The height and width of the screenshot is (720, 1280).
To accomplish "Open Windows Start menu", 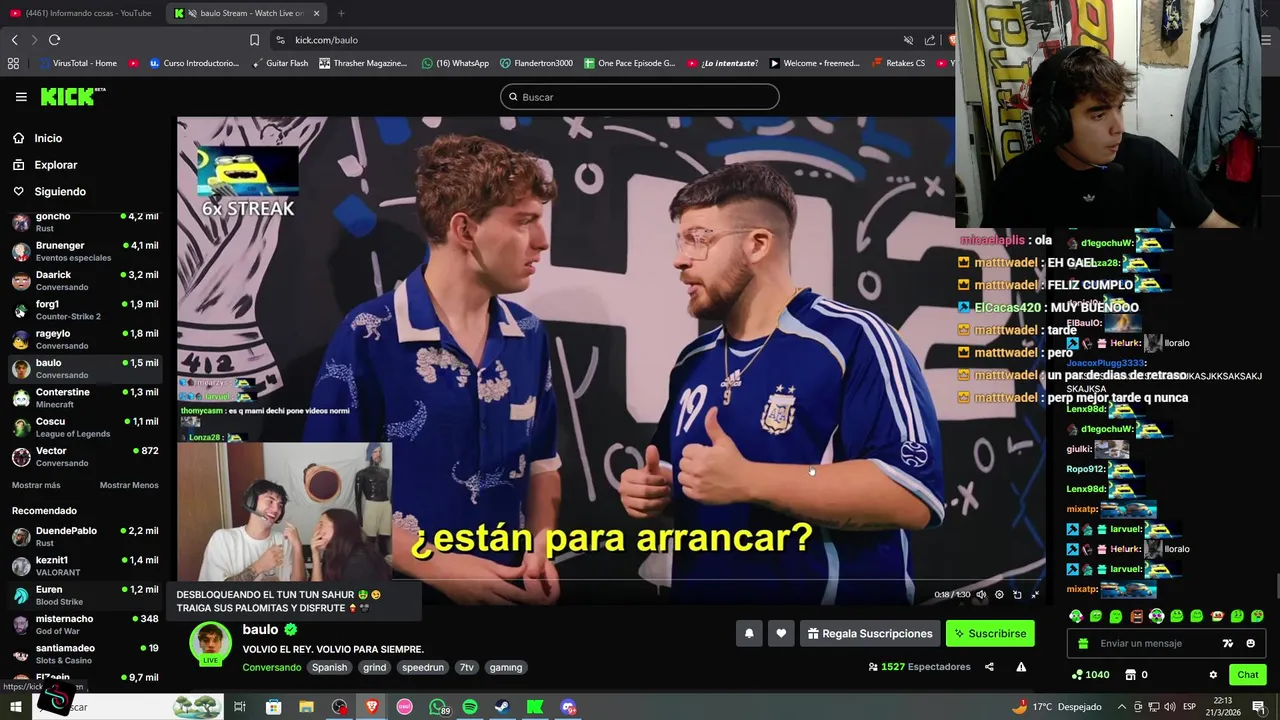I will click(x=16, y=707).
